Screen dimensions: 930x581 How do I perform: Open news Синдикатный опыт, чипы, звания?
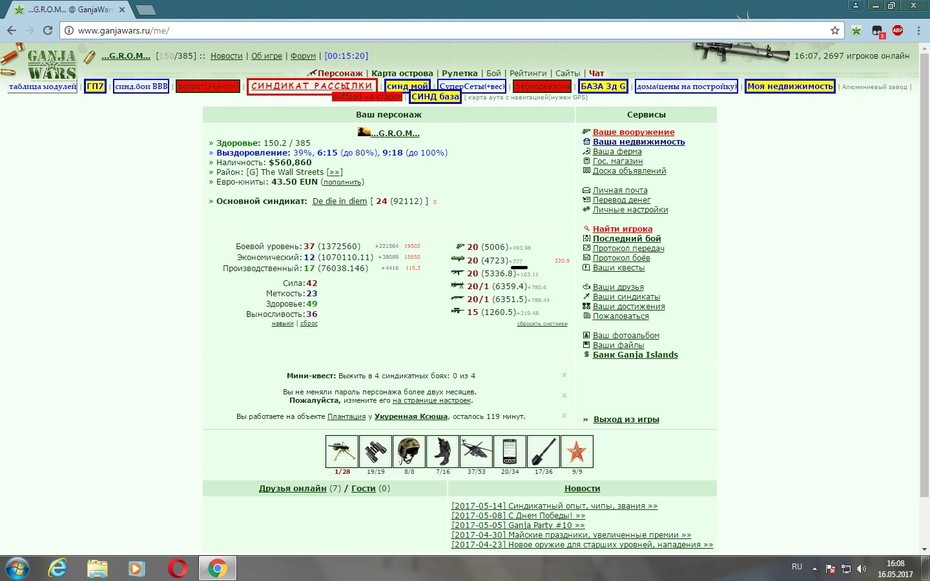(x=555, y=506)
